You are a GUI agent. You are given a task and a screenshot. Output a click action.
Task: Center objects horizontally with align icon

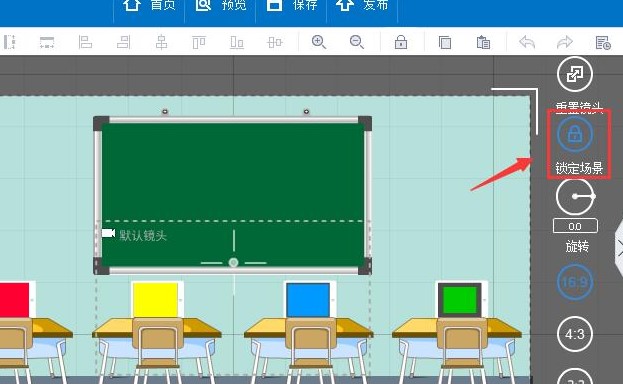click(161, 42)
